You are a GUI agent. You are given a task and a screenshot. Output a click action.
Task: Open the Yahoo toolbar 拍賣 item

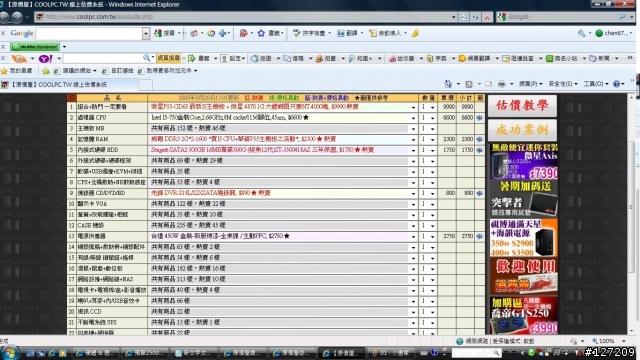click(x=326, y=59)
